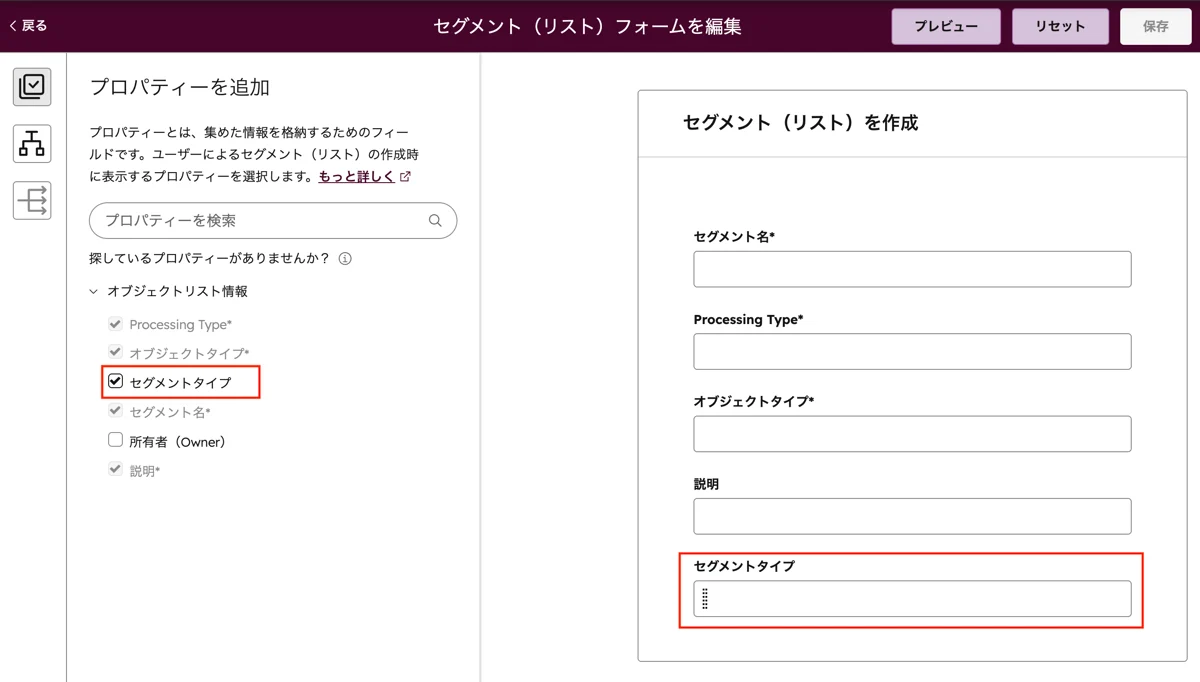
Task: Toggle the 説明 checkbox
Action: coord(116,469)
